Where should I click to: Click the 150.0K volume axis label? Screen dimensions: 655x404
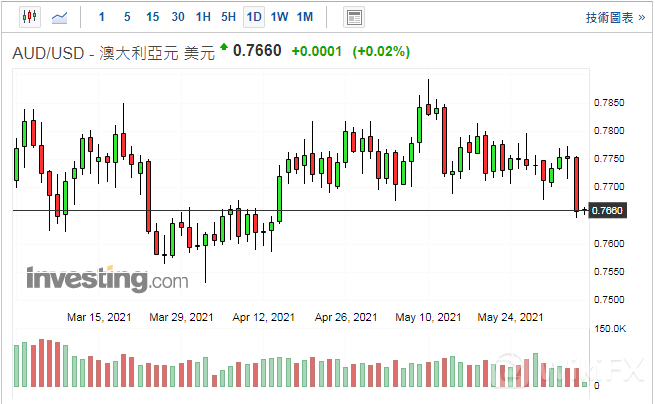coord(610,330)
